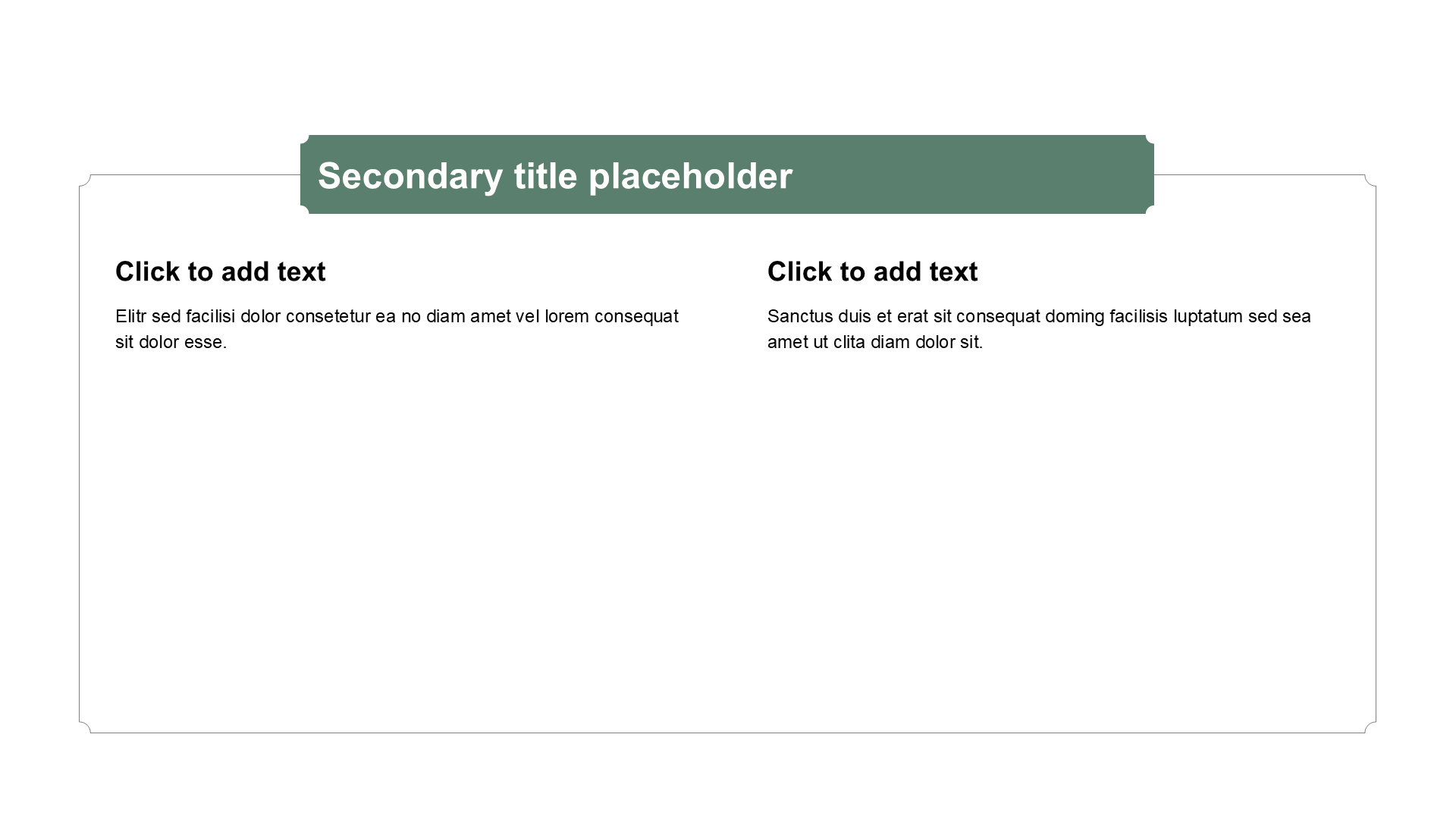Select the outer frame's right border line

pyautogui.click(x=1376, y=453)
